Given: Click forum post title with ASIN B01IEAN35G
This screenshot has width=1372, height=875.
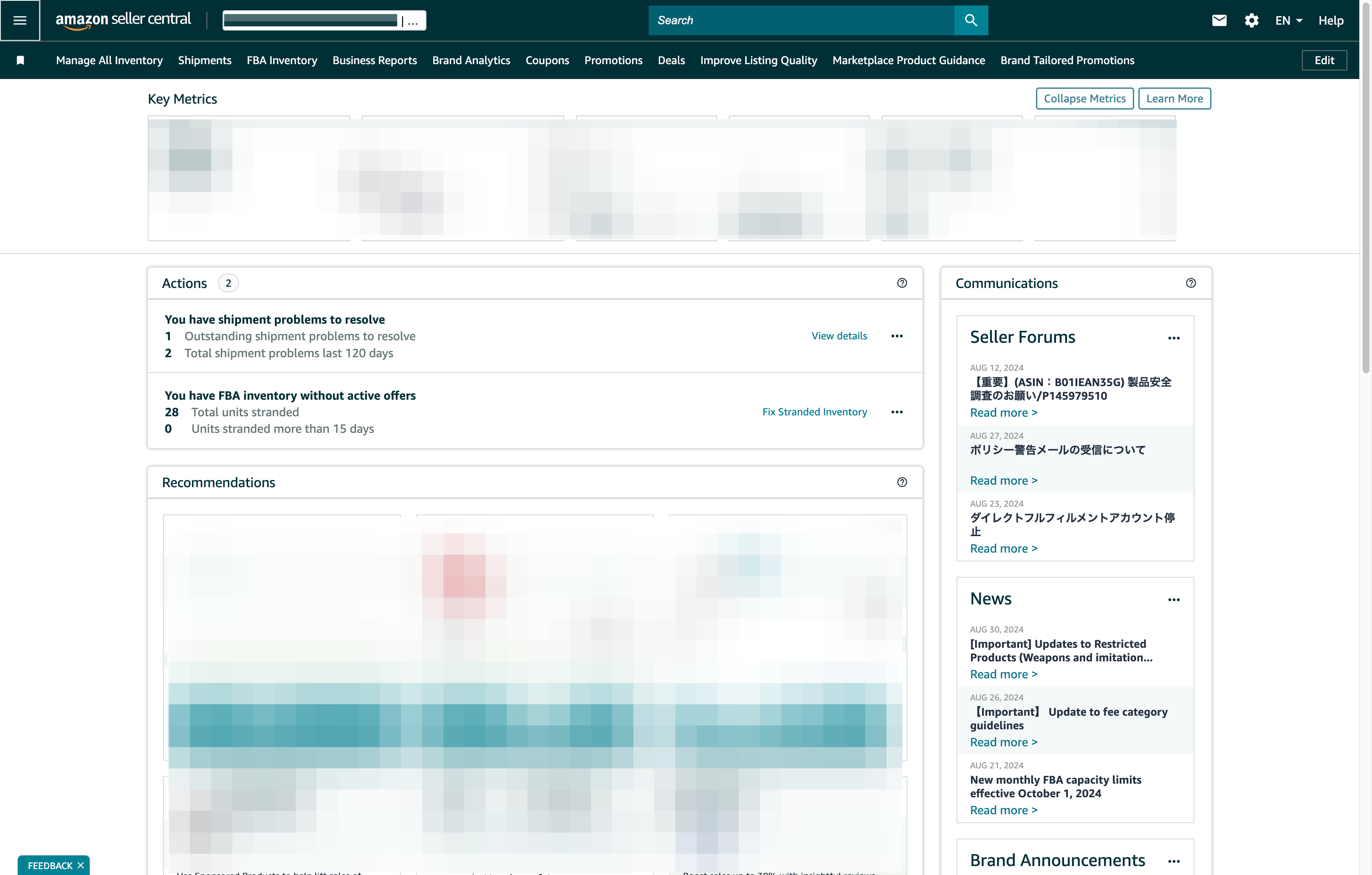Looking at the screenshot, I should pos(1071,389).
